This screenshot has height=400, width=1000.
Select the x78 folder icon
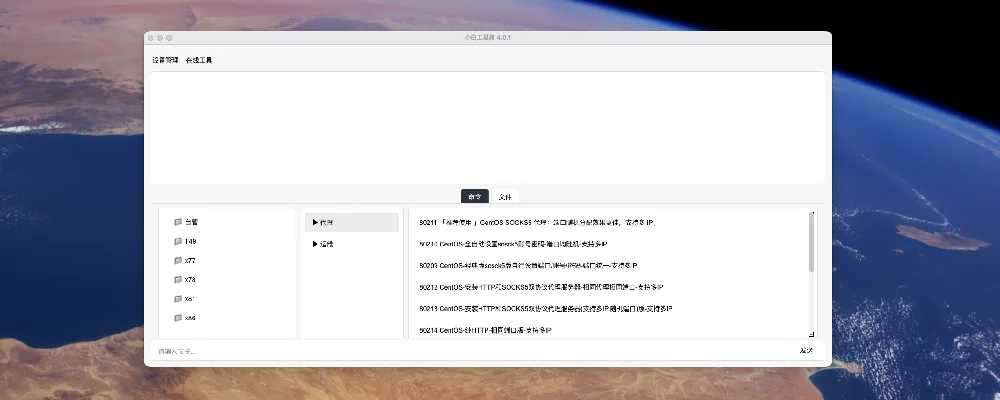coord(178,279)
